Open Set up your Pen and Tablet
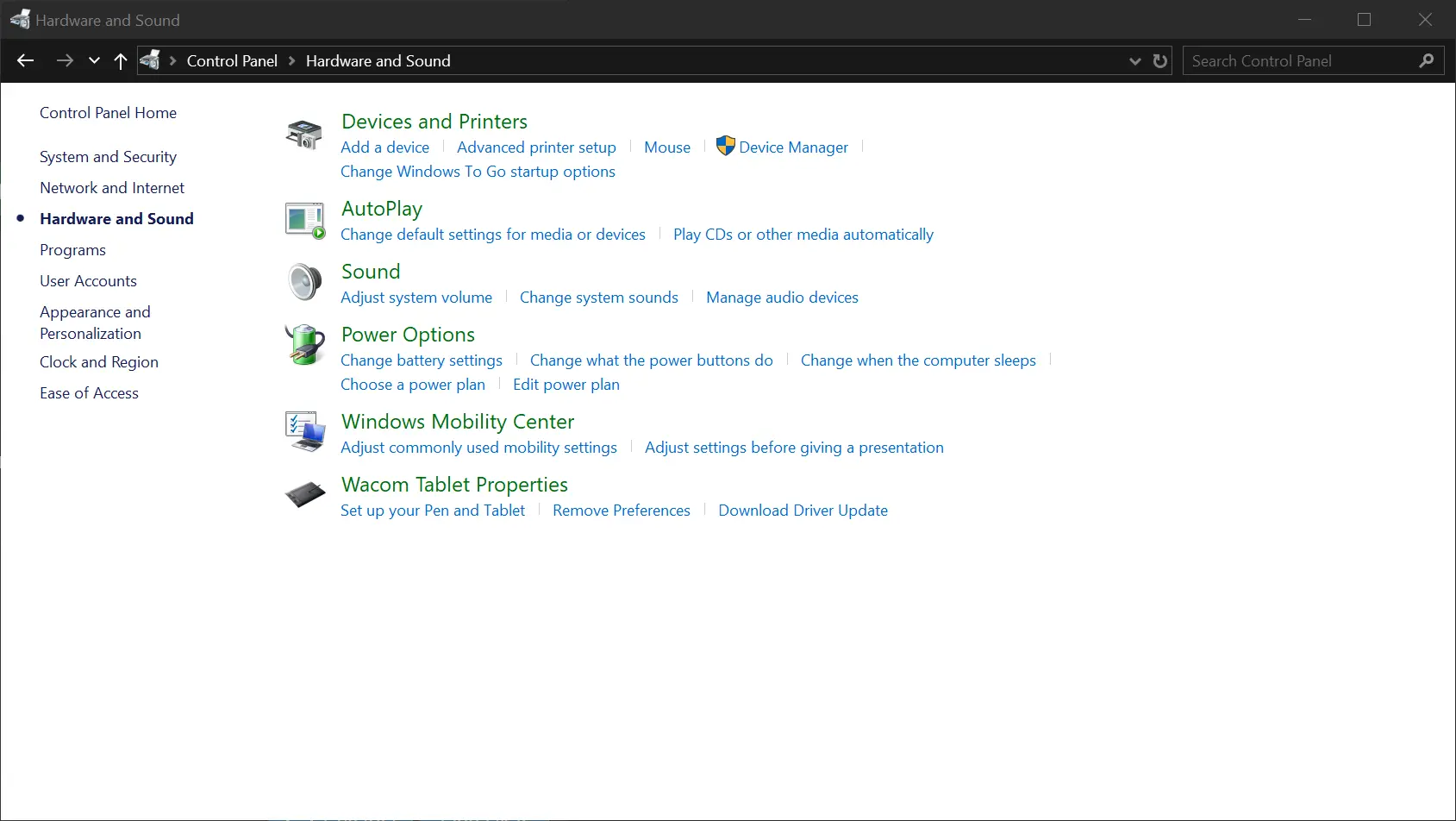The image size is (1456, 821). click(x=433, y=511)
